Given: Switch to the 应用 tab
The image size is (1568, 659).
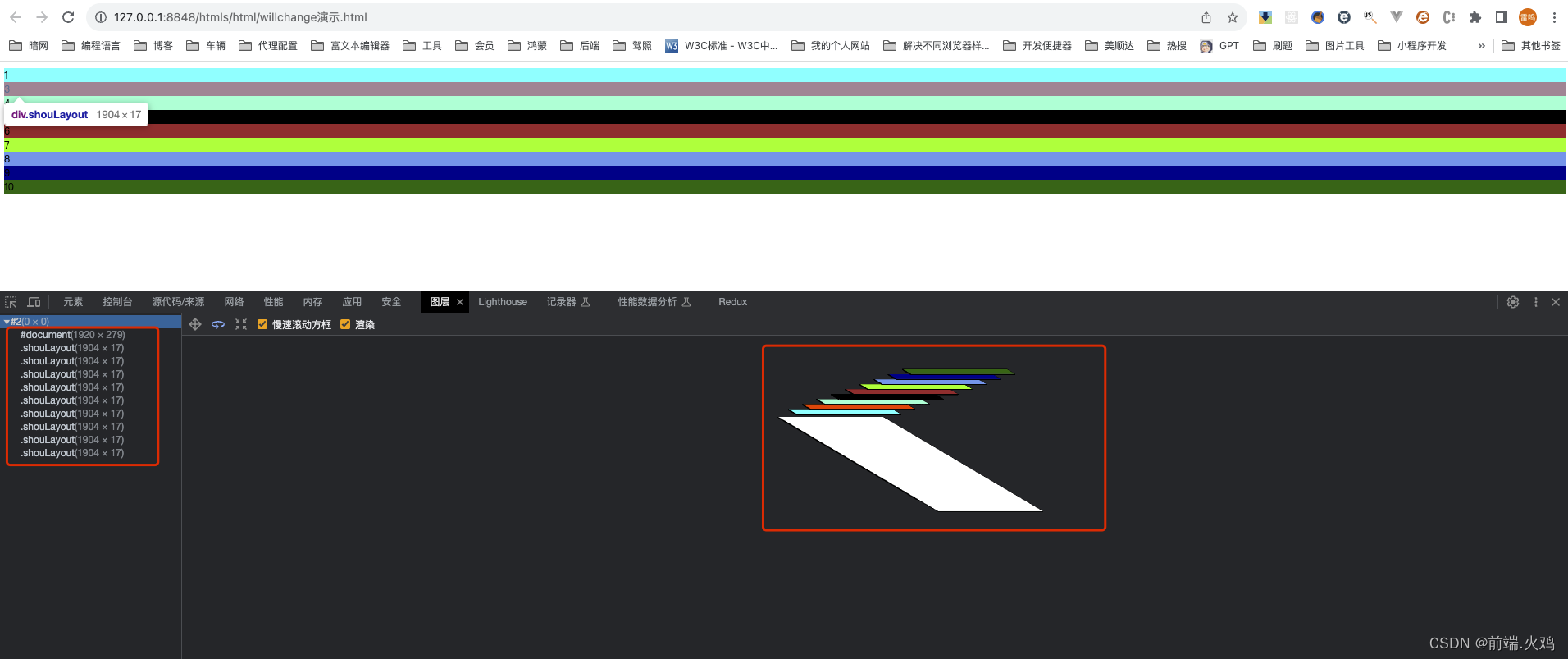Looking at the screenshot, I should point(352,302).
